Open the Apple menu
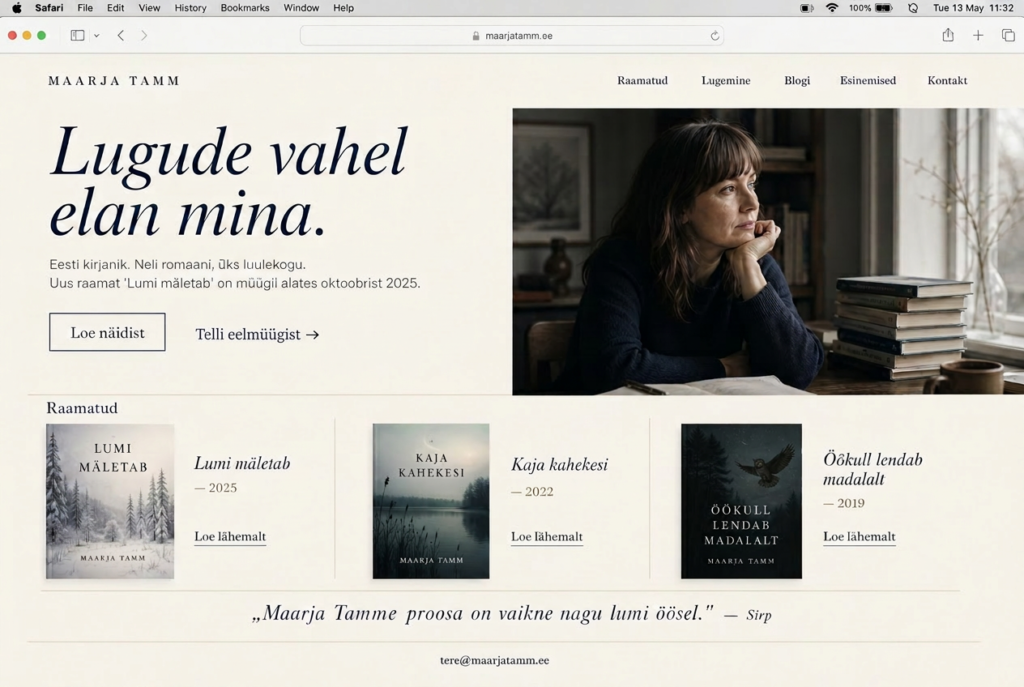Image resolution: width=1024 pixels, height=687 pixels. coord(17,8)
